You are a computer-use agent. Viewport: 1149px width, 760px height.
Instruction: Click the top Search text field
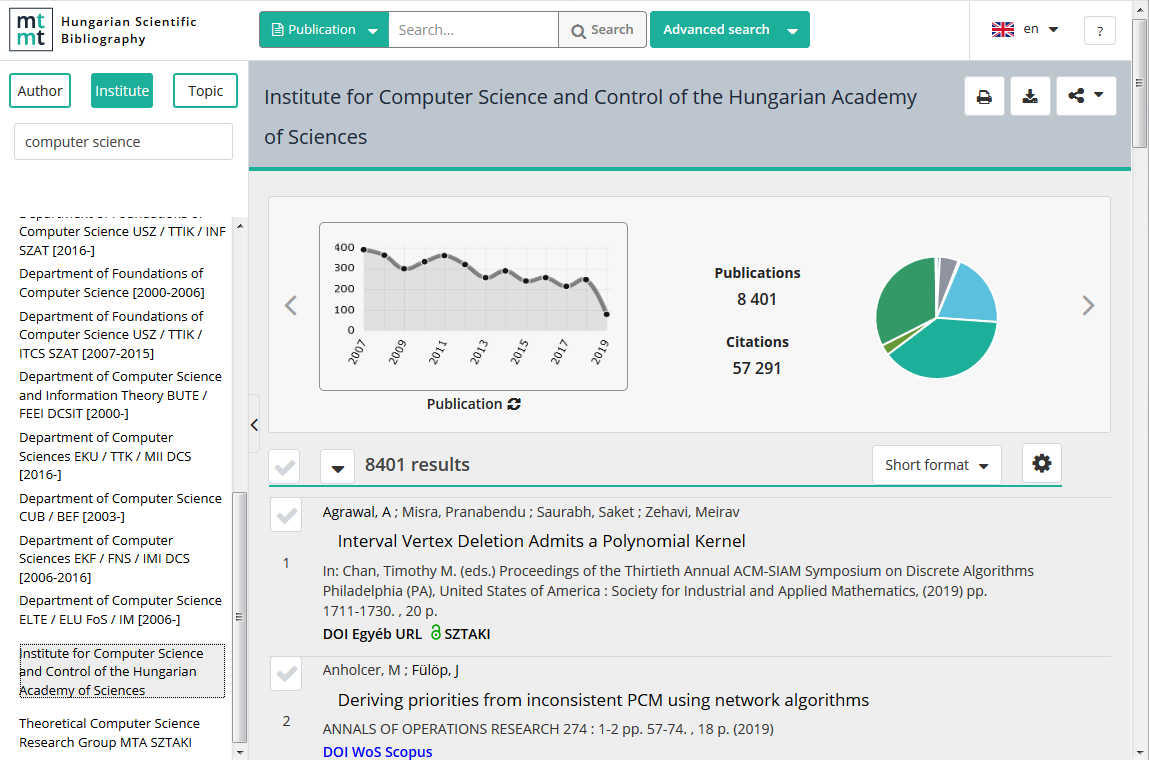(x=473, y=30)
